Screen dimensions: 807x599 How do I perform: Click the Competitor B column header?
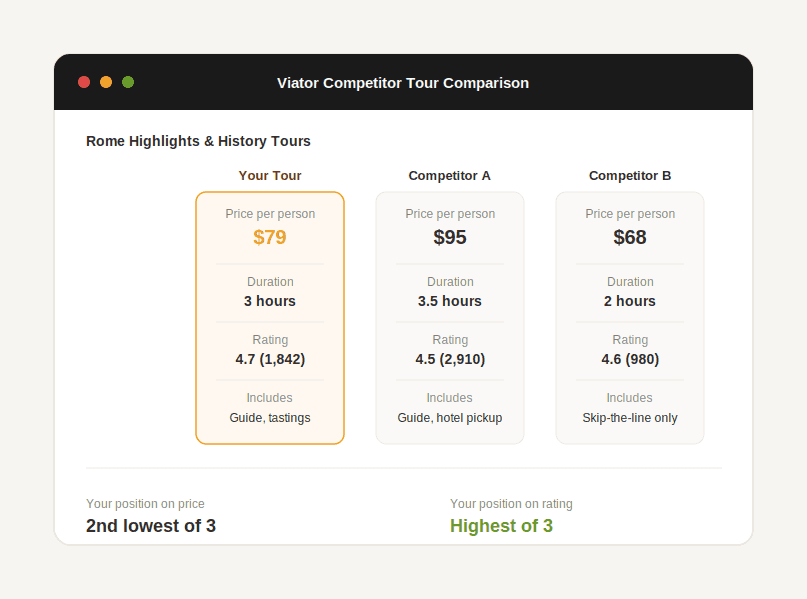click(630, 175)
